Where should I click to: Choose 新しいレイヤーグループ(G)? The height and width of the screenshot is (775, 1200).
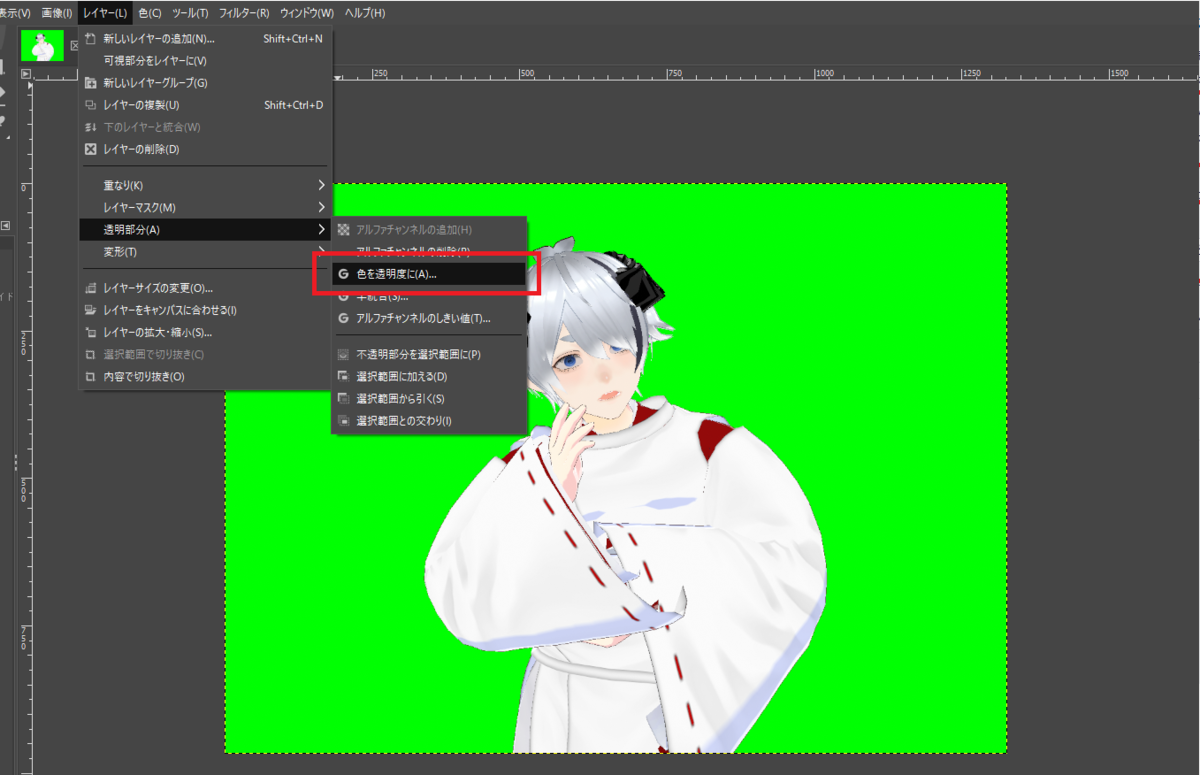pyautogui.click(x=205, y=83)
